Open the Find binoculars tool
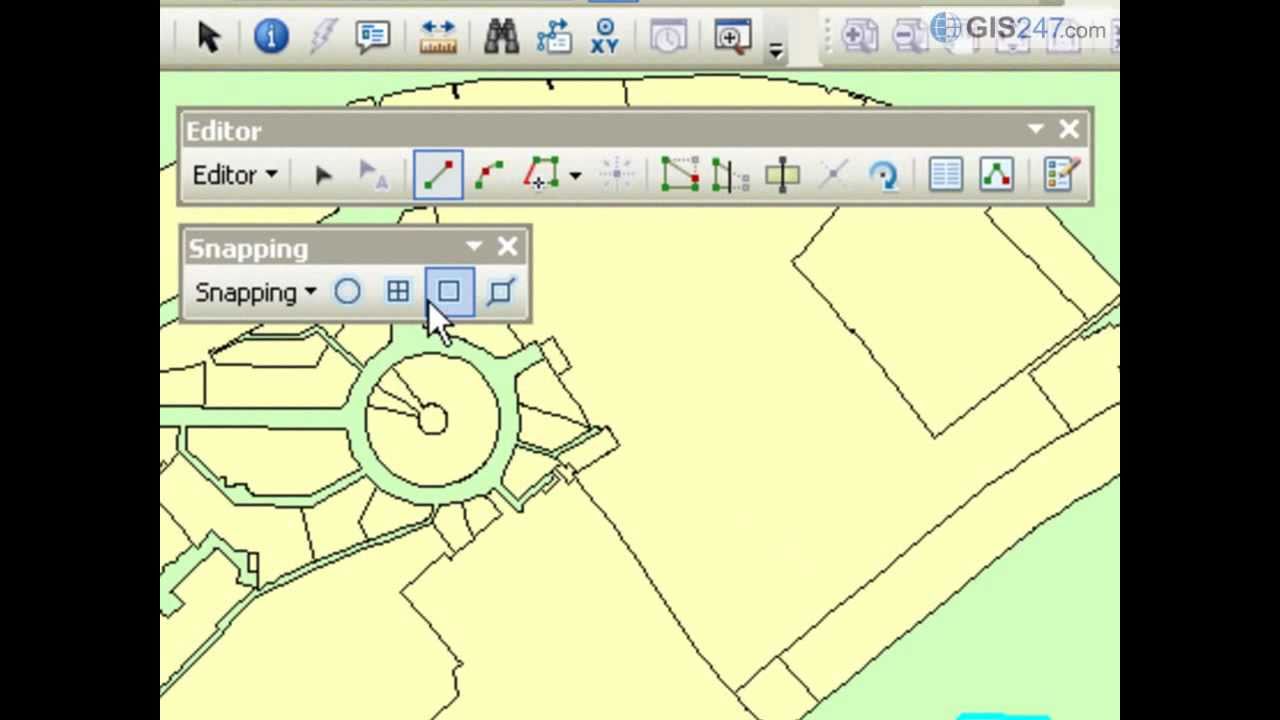1280x720 pixels. [501, 37]
